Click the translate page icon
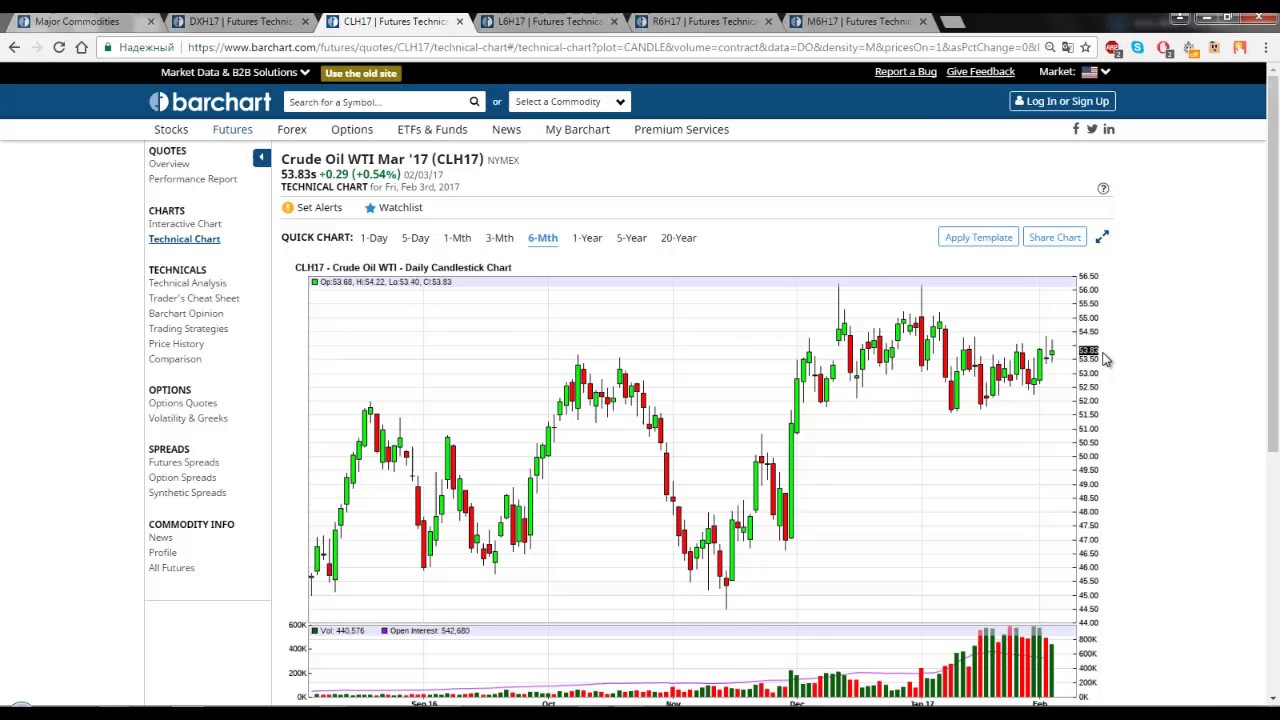The image size is (1280, 720). click(1067, 47)
